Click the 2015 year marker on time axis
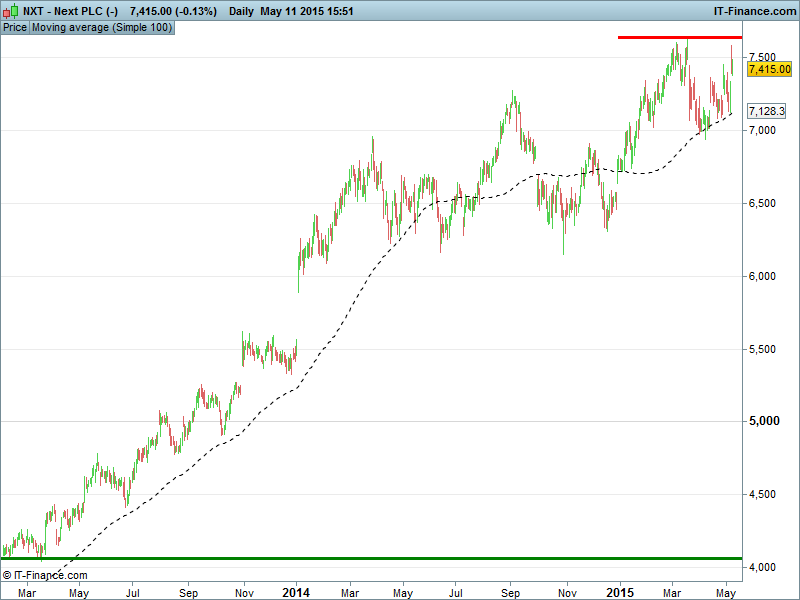The width and height of the screenshot is (800, 600). 620,592
